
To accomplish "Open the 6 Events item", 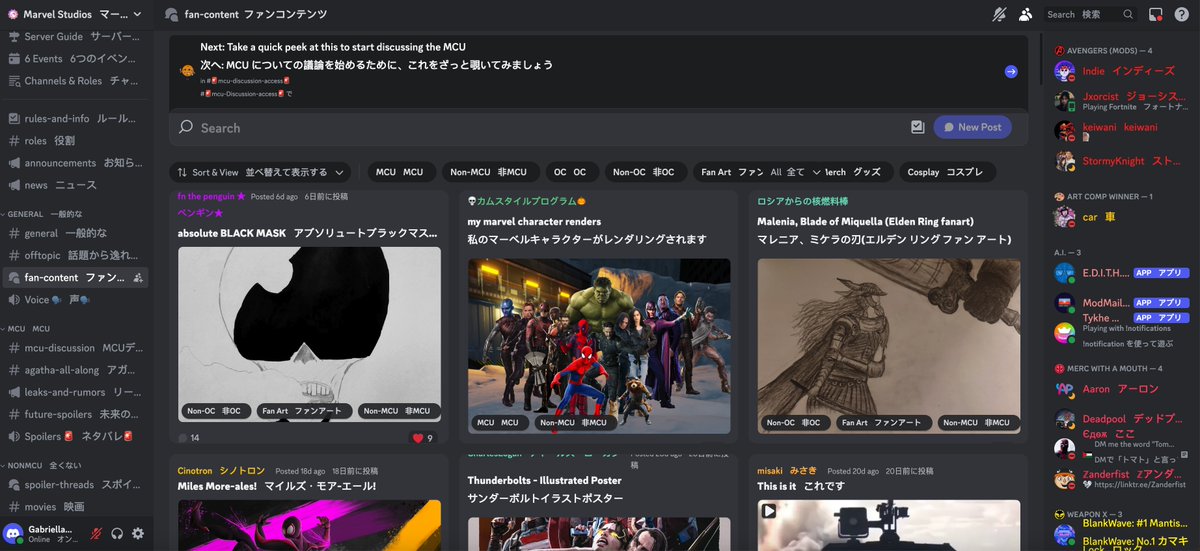I will click(74, 58).
